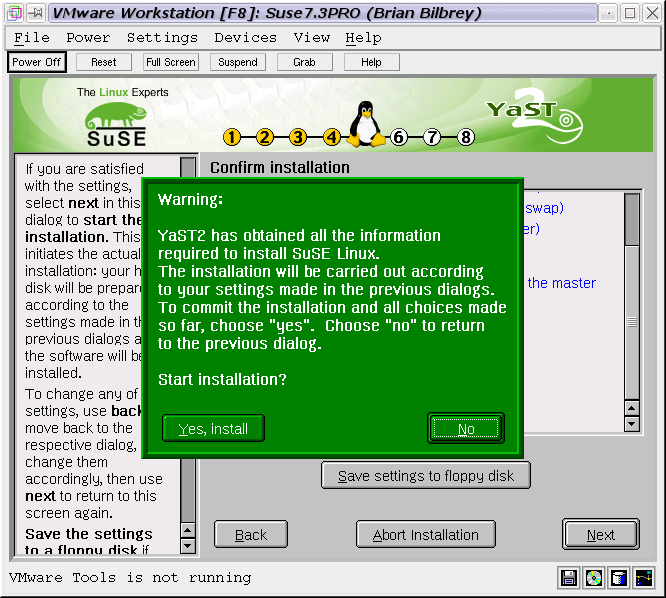This screenshot has height=598, width=666.
Task: Click the CD-ROM status icon
Action: pyautogui.click(x=594, y=578)
